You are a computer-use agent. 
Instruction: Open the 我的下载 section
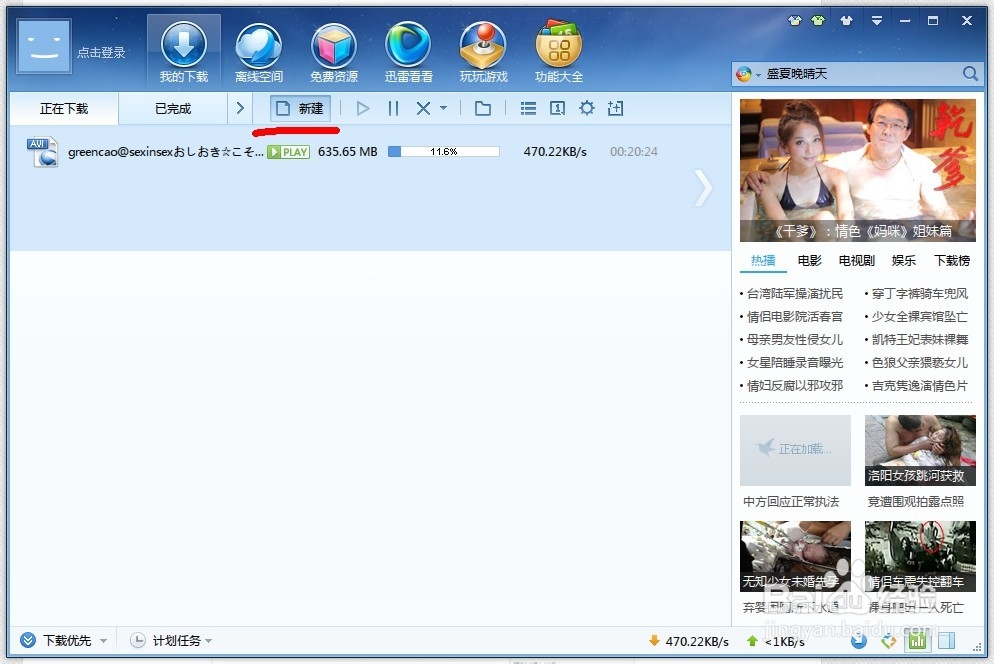[184, 52]
